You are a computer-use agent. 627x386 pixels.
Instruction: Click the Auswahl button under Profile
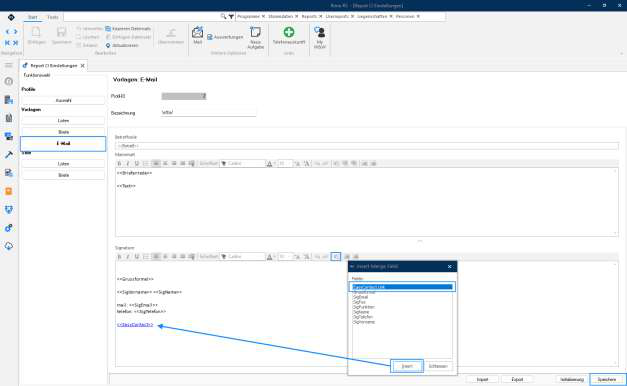click(63, 100)
